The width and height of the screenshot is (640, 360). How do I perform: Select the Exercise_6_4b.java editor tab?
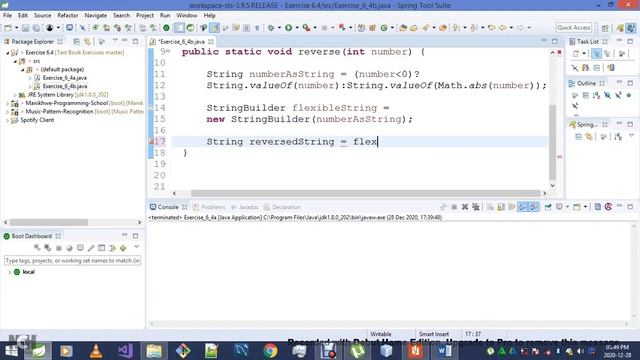click(182, 42)
